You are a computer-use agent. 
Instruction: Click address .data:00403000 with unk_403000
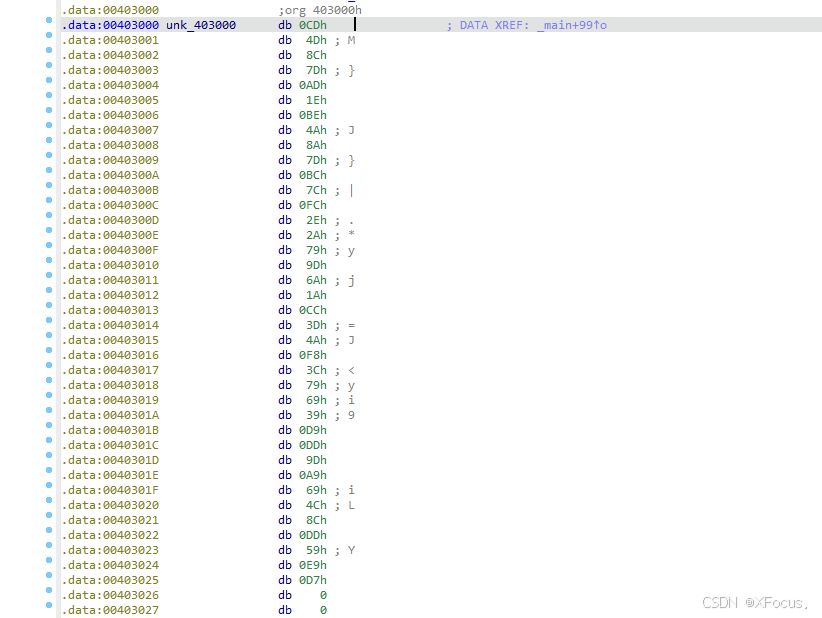[x=110, y=25]
